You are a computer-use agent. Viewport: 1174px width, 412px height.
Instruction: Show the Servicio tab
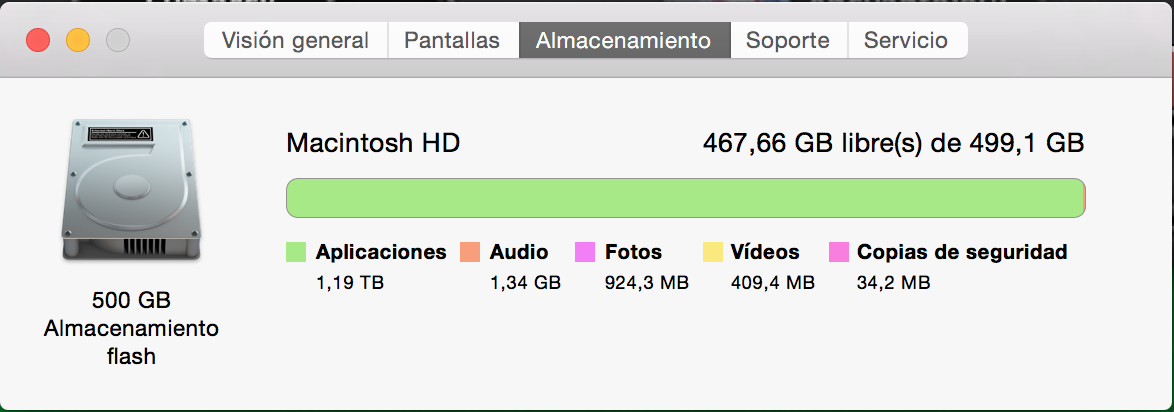(906, 41)
